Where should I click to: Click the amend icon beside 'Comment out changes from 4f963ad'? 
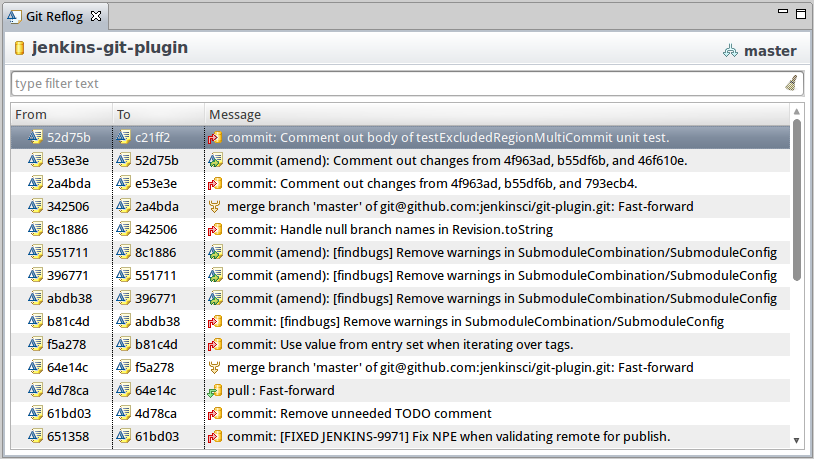pos(215,160)
